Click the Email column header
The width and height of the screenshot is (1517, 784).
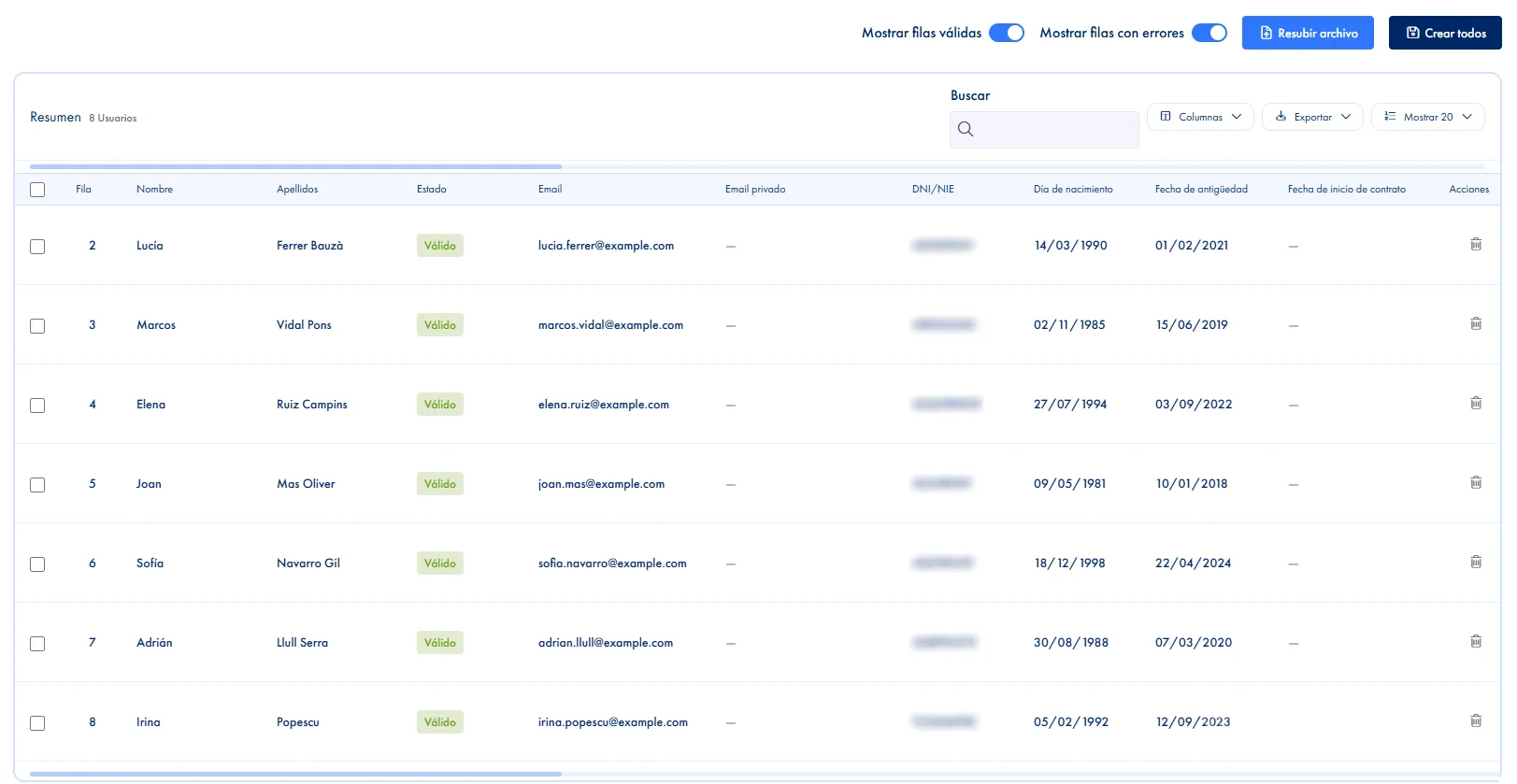550,189
